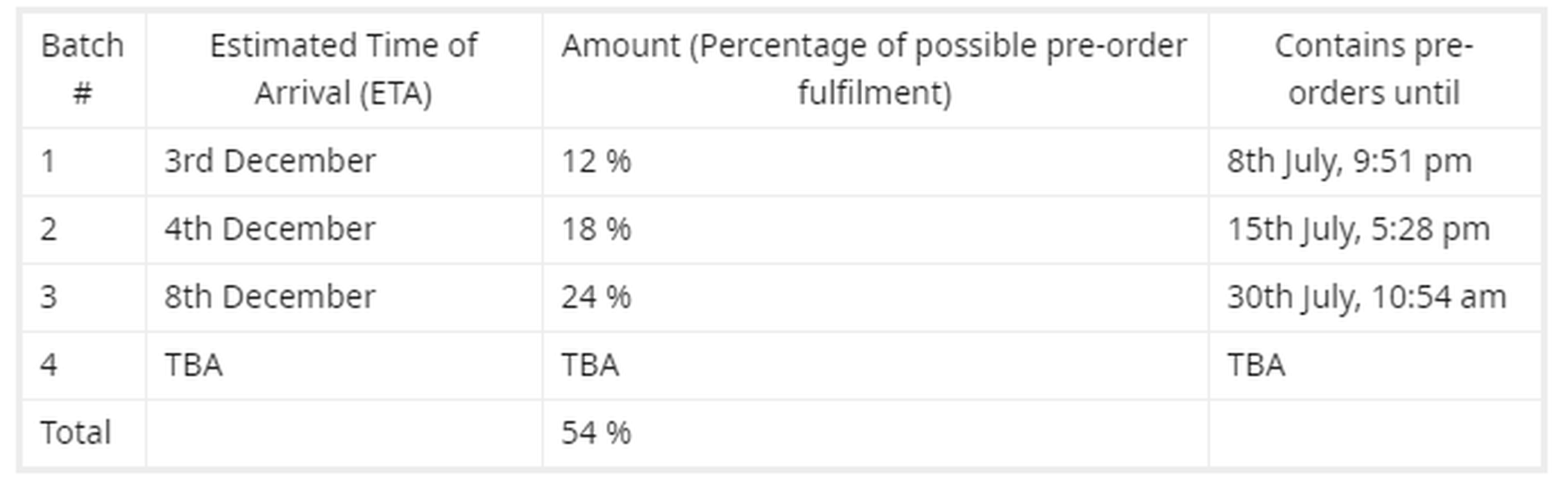The height and width of the screenshot is (480, 1568).
Task: Click the 3rd December cell
Action: 344,161
